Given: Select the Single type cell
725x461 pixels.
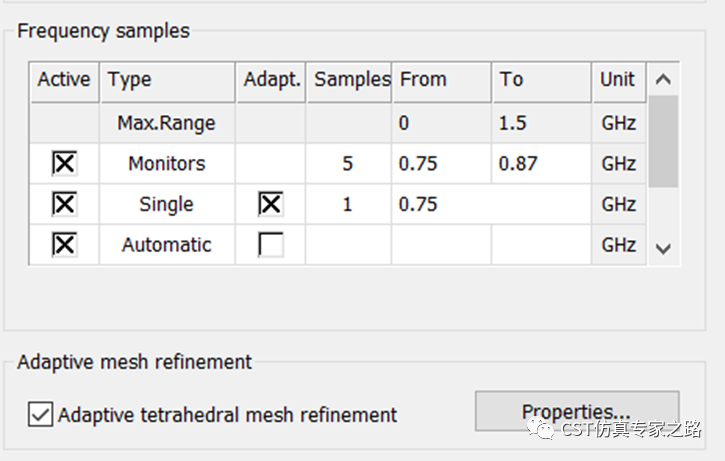Looking at the screenshot, I should coord(167,204).
